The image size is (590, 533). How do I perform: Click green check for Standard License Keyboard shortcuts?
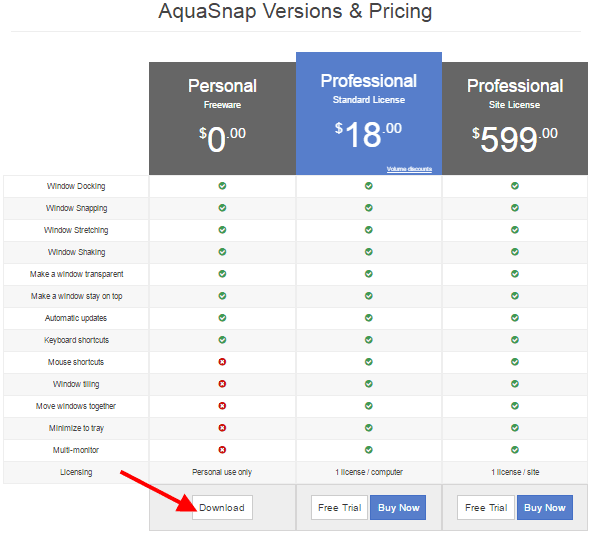[x=369, y=340]
